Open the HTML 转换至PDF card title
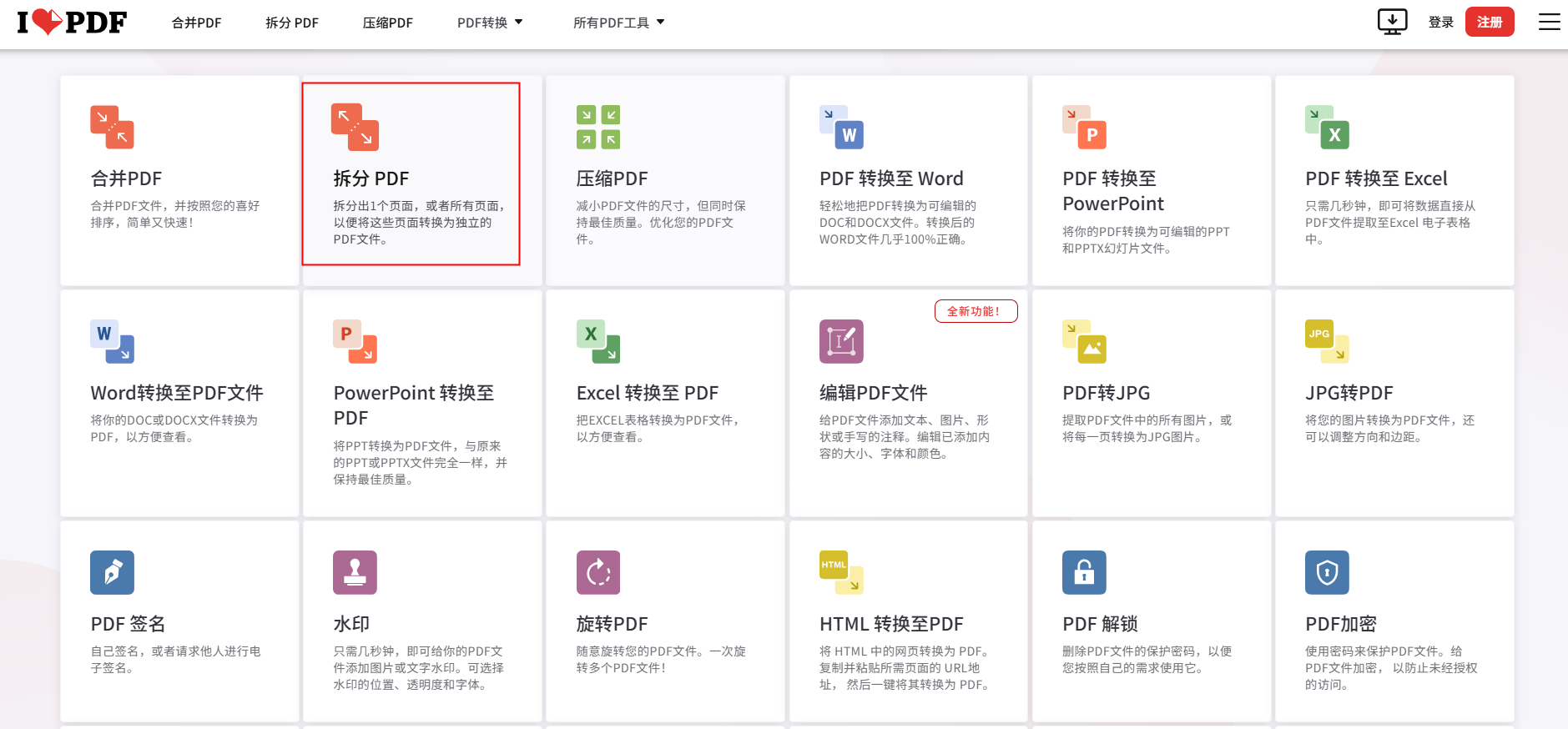 pyautogui.click(x=891, y=624)
